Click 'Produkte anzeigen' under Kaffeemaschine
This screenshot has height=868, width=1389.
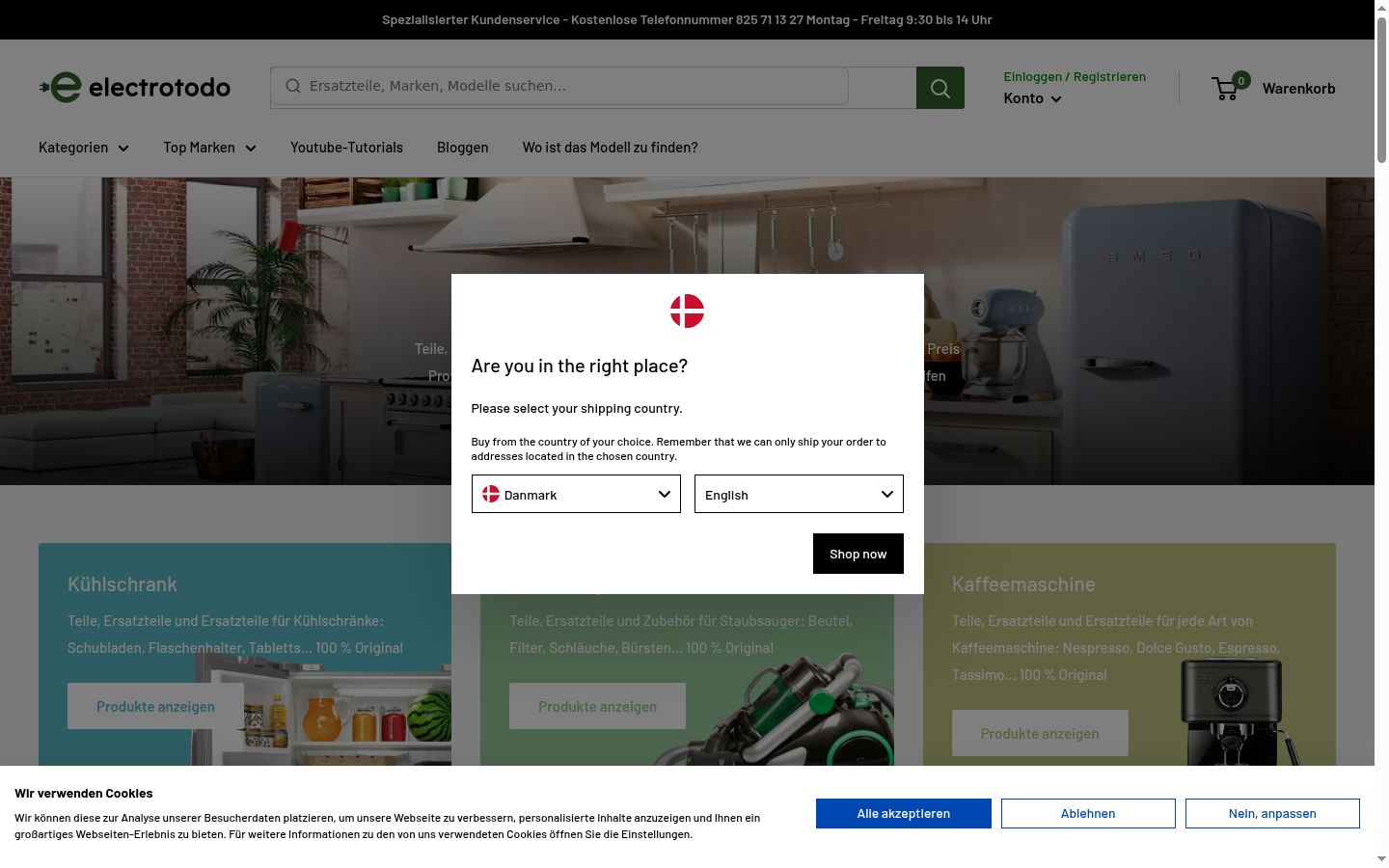tap(1040, 733)
